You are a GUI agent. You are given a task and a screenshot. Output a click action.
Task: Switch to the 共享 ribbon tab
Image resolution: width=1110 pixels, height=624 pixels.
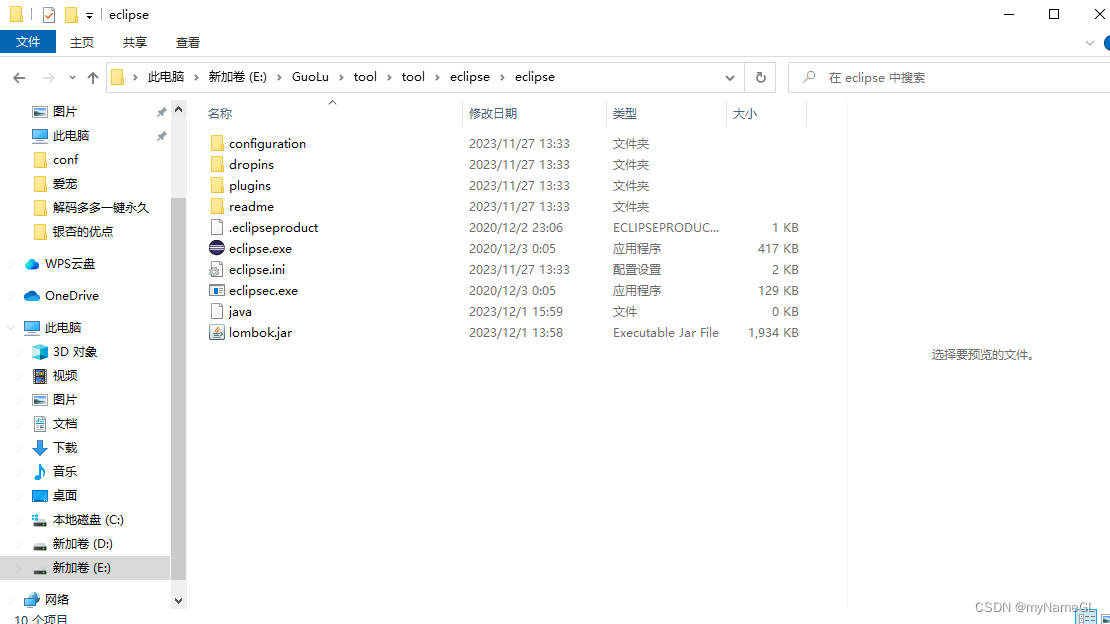(x=135, y=42)
